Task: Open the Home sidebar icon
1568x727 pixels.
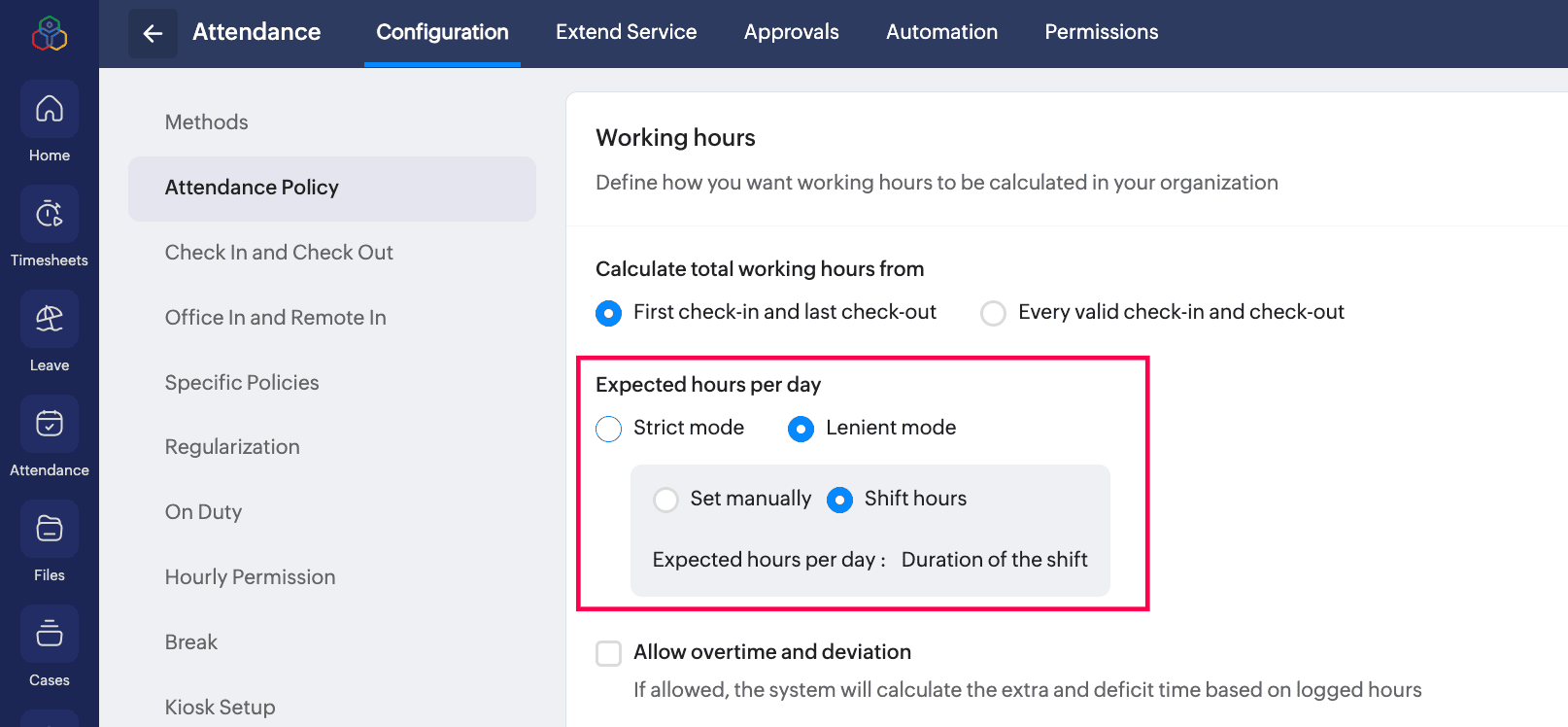Action: click(50, 109)
